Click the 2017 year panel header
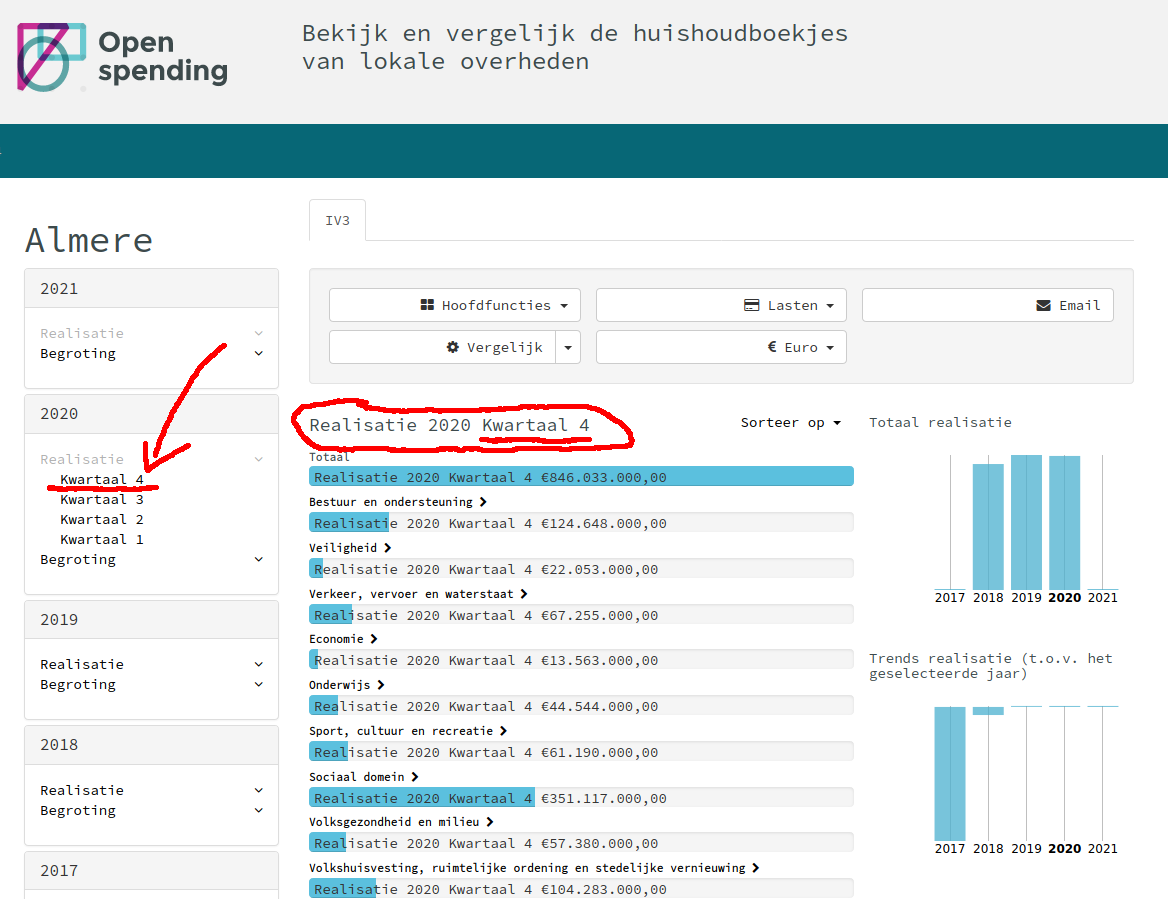The image size is (1168, 899). coord(151,870)
